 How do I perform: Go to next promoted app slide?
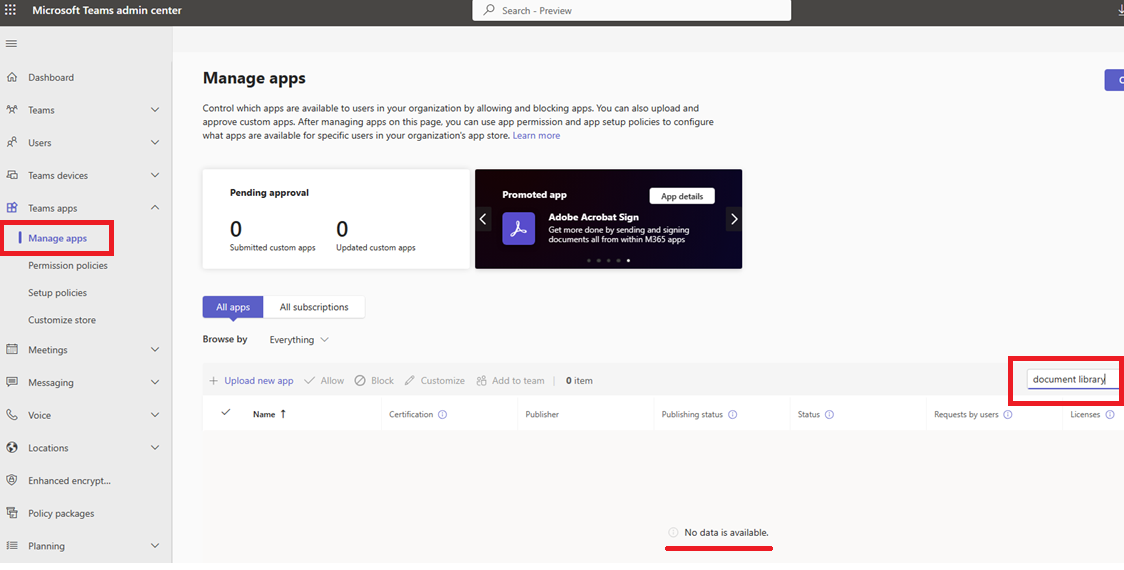click(734, 219)
